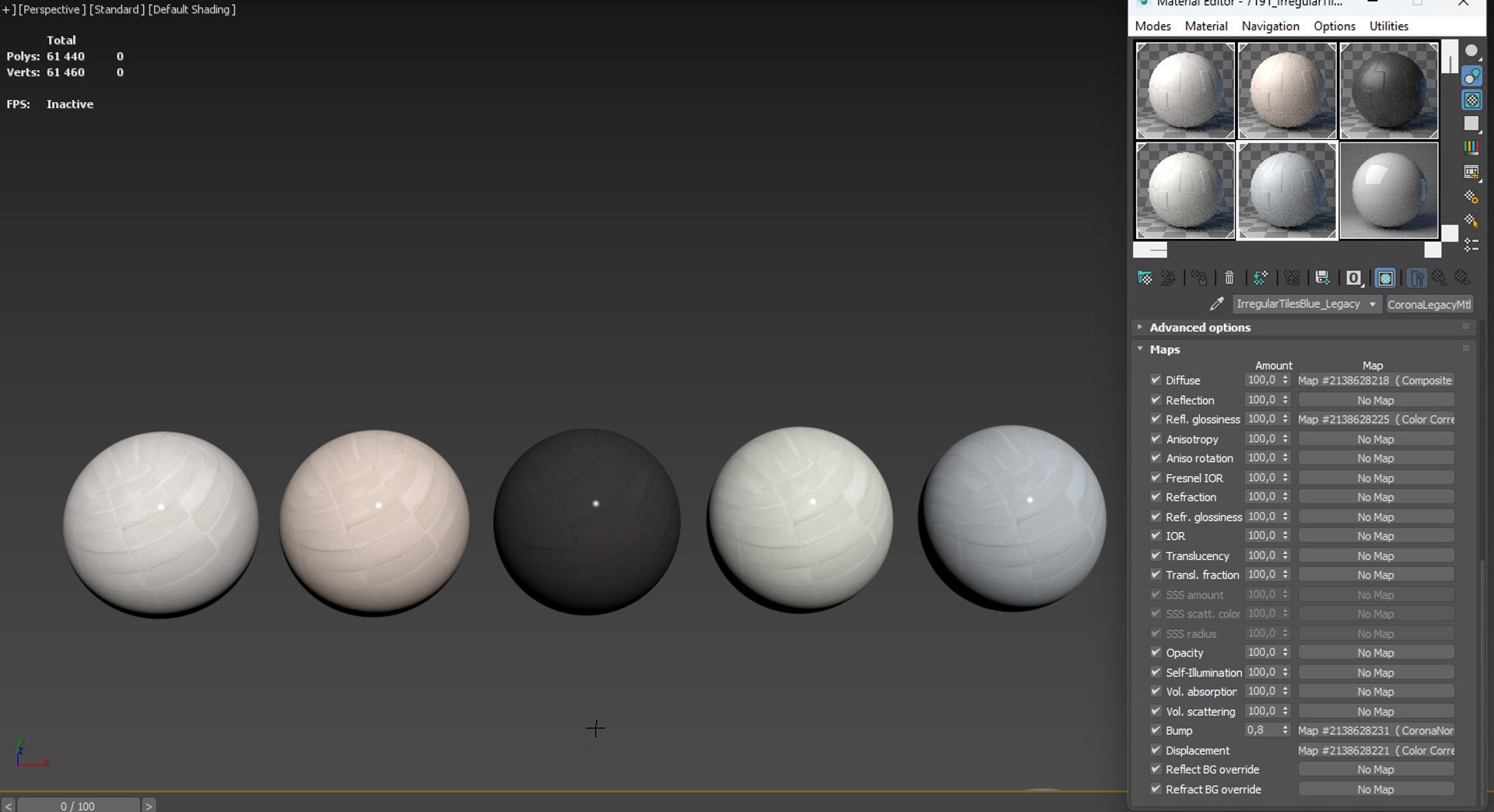Screen dimensions: 1494x812
Task: Pick material from object eyedropper
Action: pos(1217,304)
